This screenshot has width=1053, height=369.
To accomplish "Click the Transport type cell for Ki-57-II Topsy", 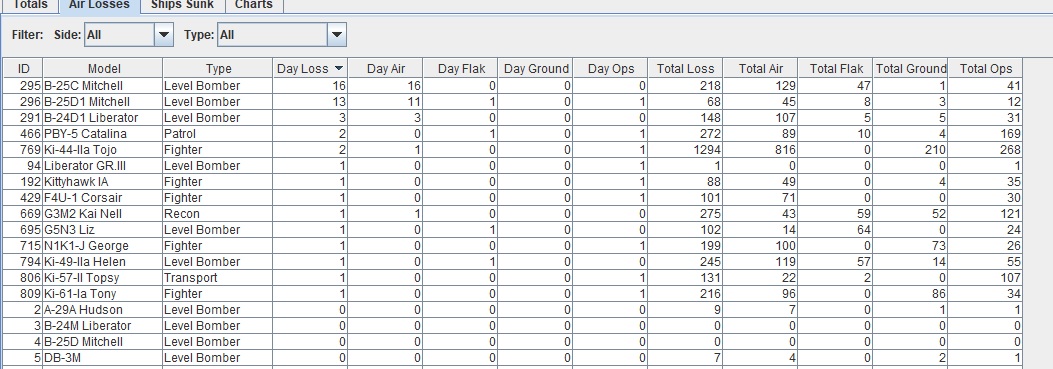I will click(x=218, y=278).
